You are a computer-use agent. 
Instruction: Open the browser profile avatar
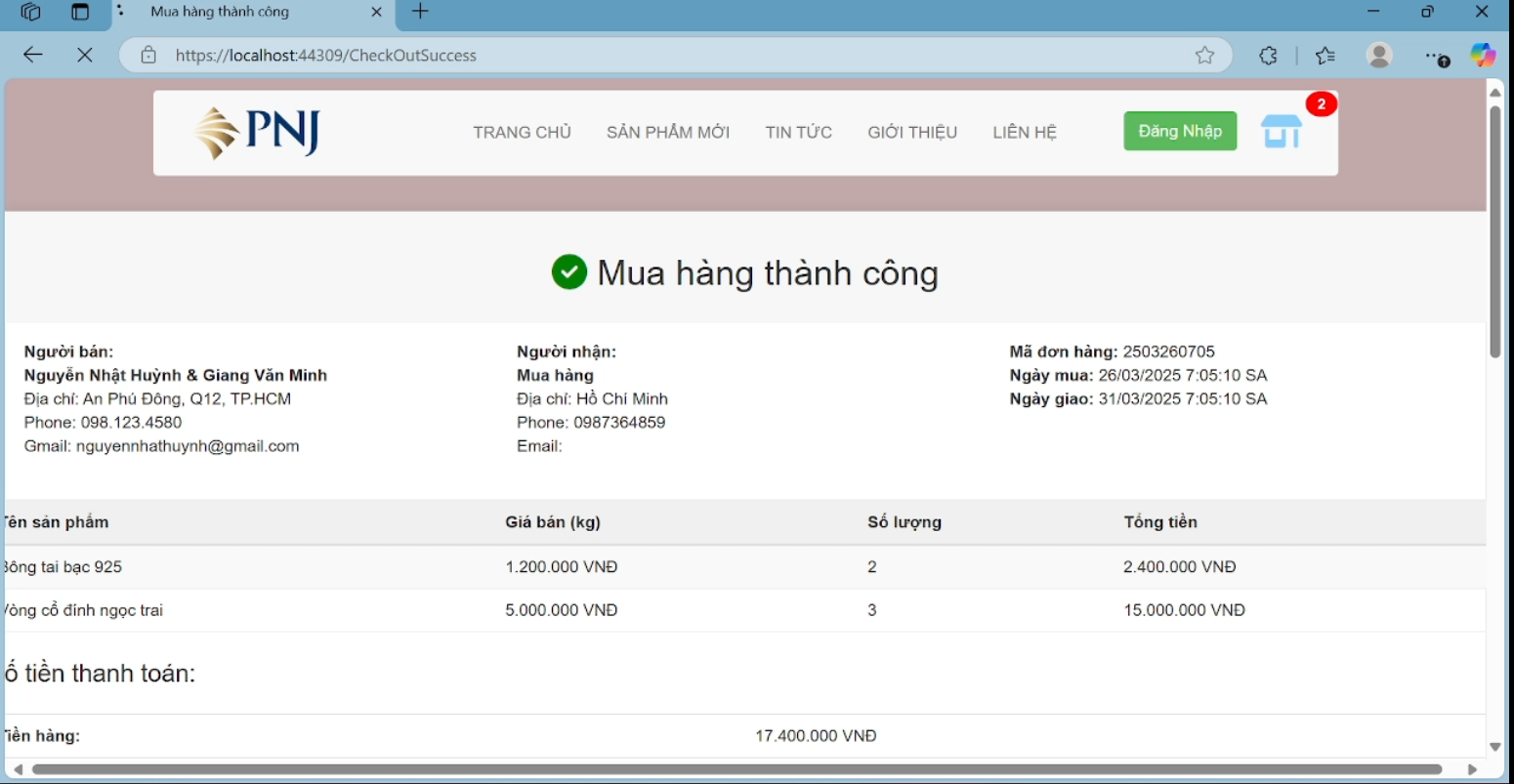click(x=1379, y=56)
